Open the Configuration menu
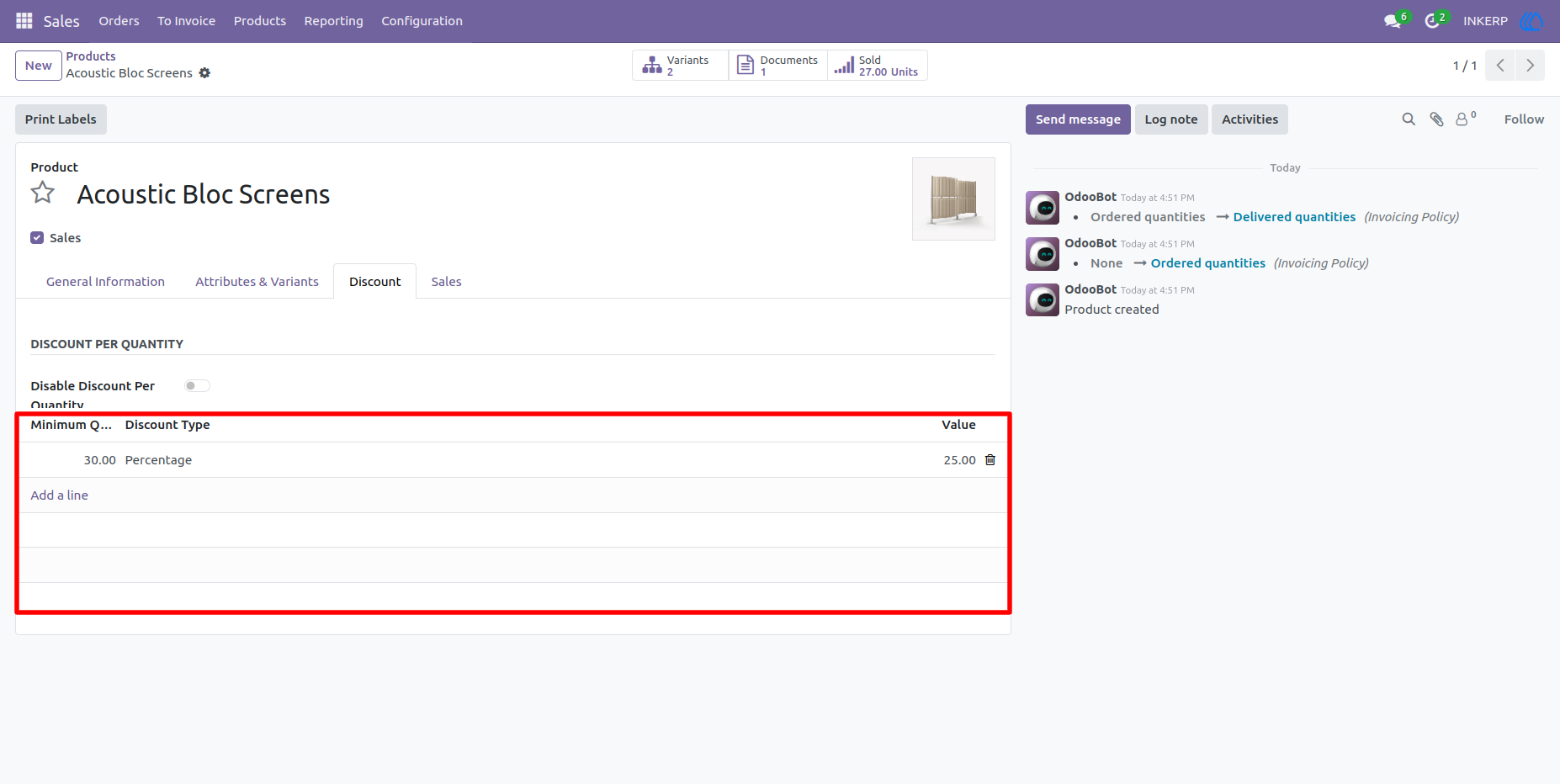 coord(422,21)
